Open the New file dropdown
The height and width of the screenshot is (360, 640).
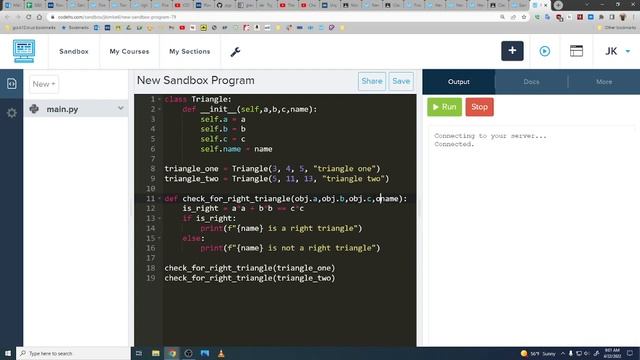44,84
